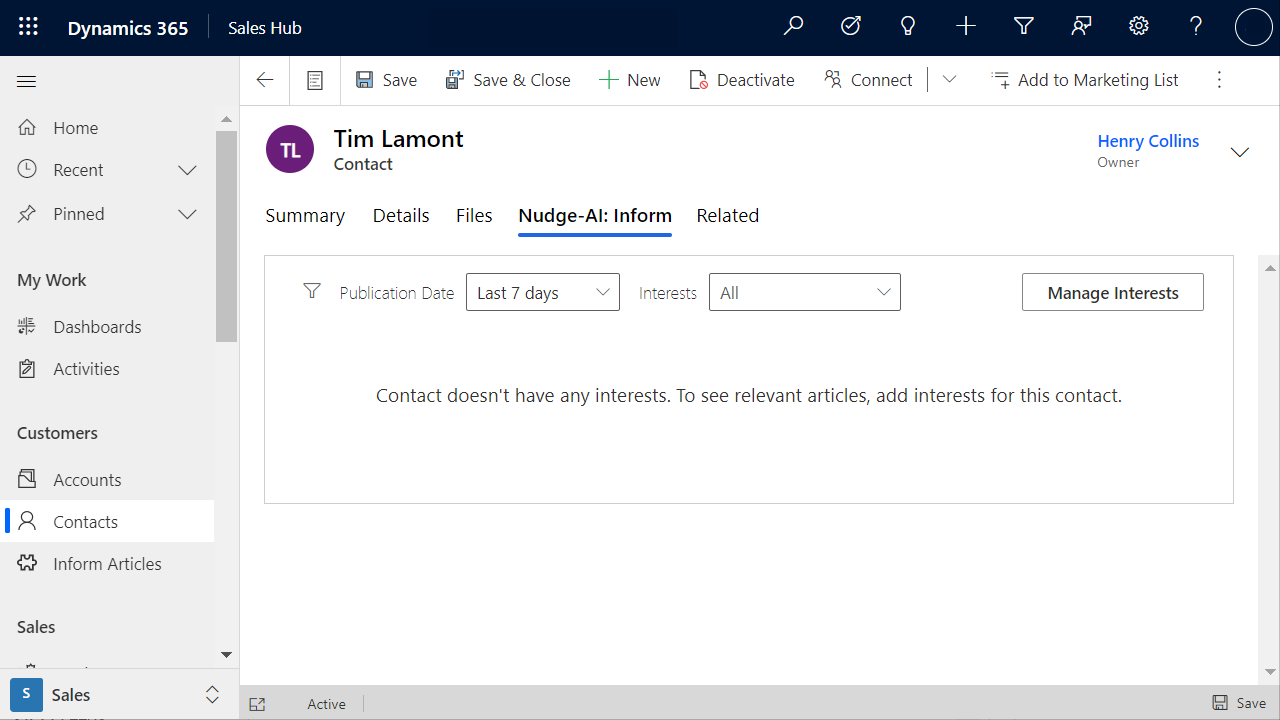
Task: Click the search magnifier icon
Action: tap(793, 27)
